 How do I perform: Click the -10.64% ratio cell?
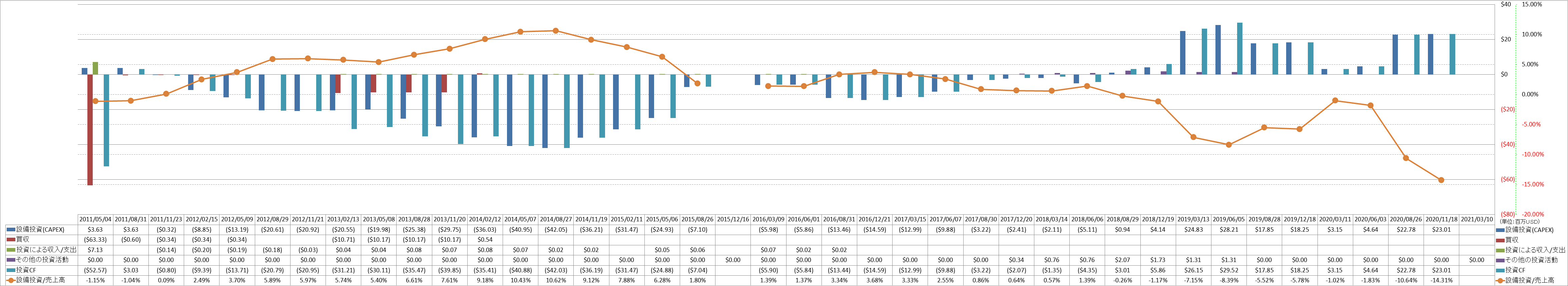[x=1406, y=281]
